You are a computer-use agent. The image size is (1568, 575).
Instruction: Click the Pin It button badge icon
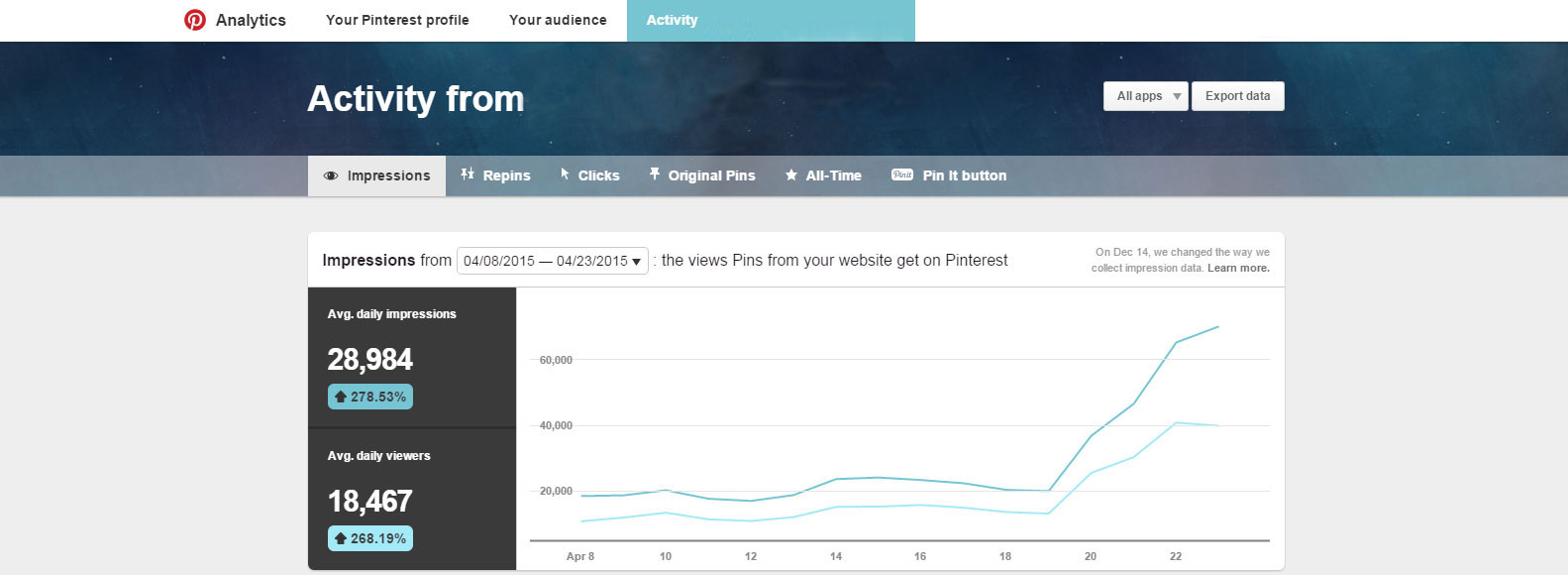click(x=902, y=174)
